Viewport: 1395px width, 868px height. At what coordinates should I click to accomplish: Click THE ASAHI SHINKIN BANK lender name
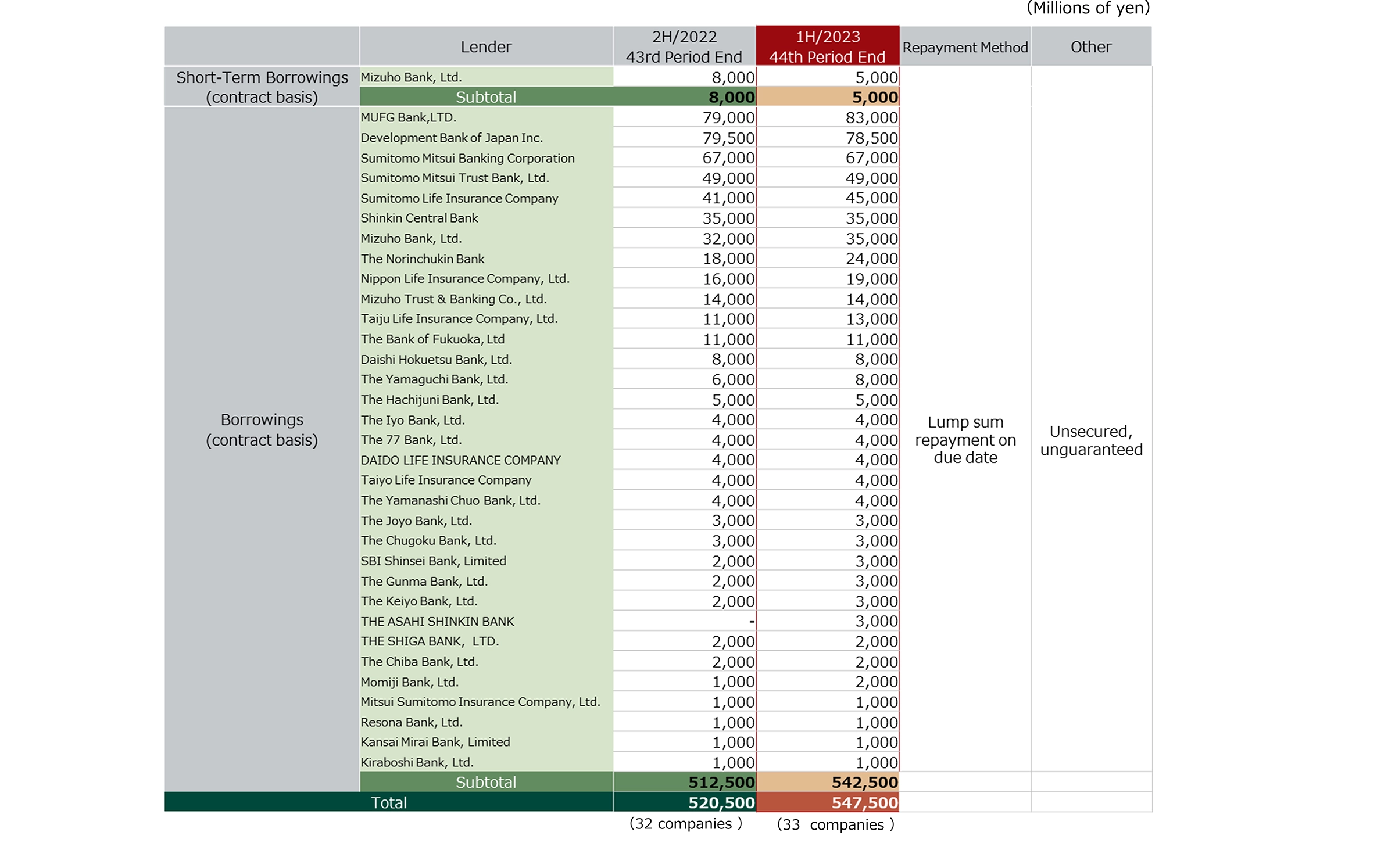[438, 621]
